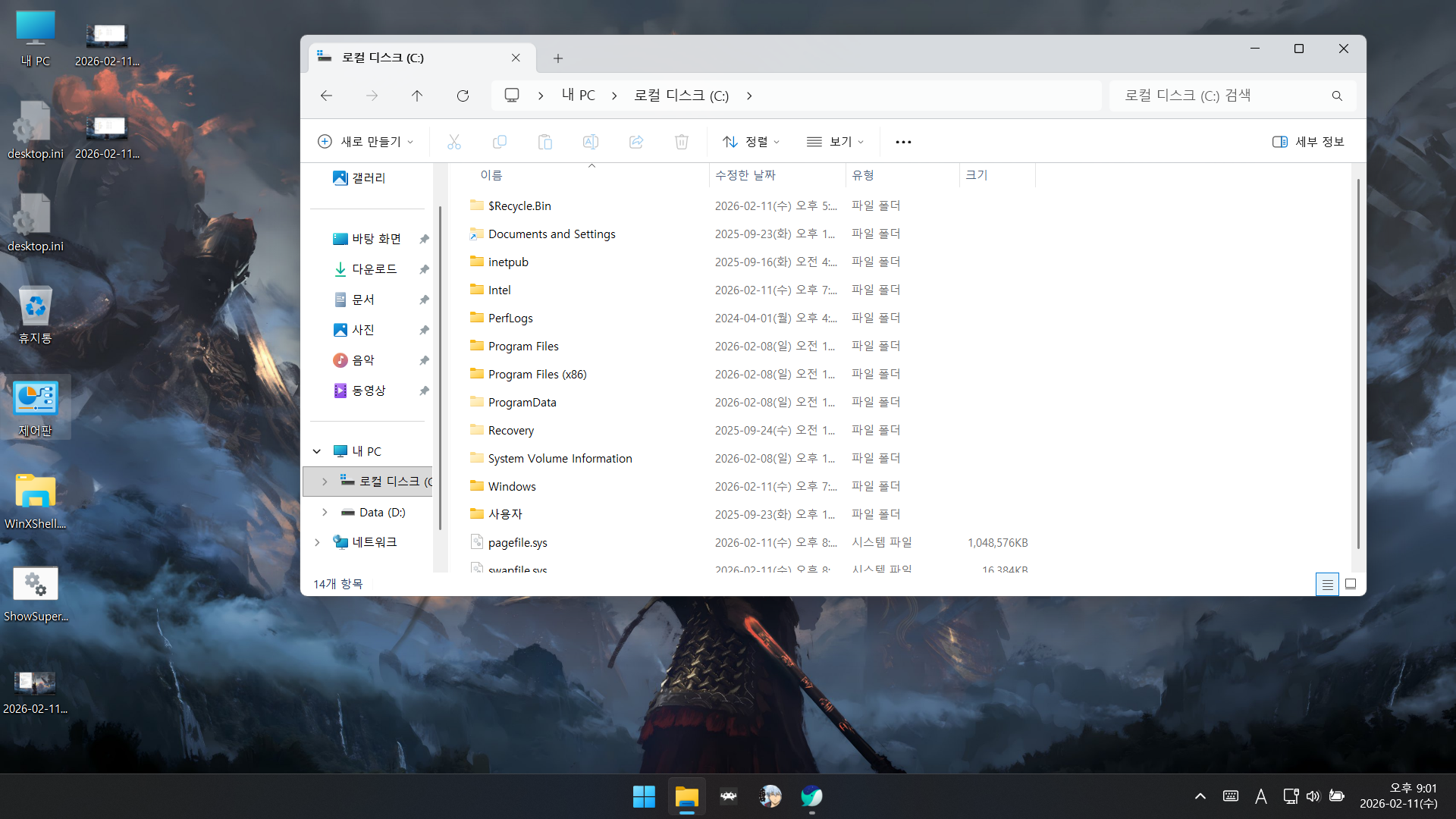Toggle the 세부 정보 details pane
The height and width of the screenshot is (819, 1456).
1308,142
